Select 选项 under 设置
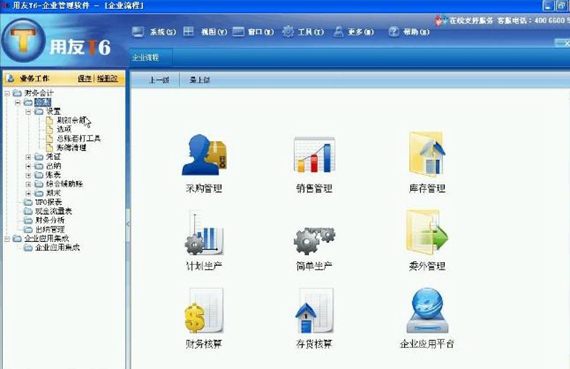Screen dimensions: 570x369 coord(64,129)
